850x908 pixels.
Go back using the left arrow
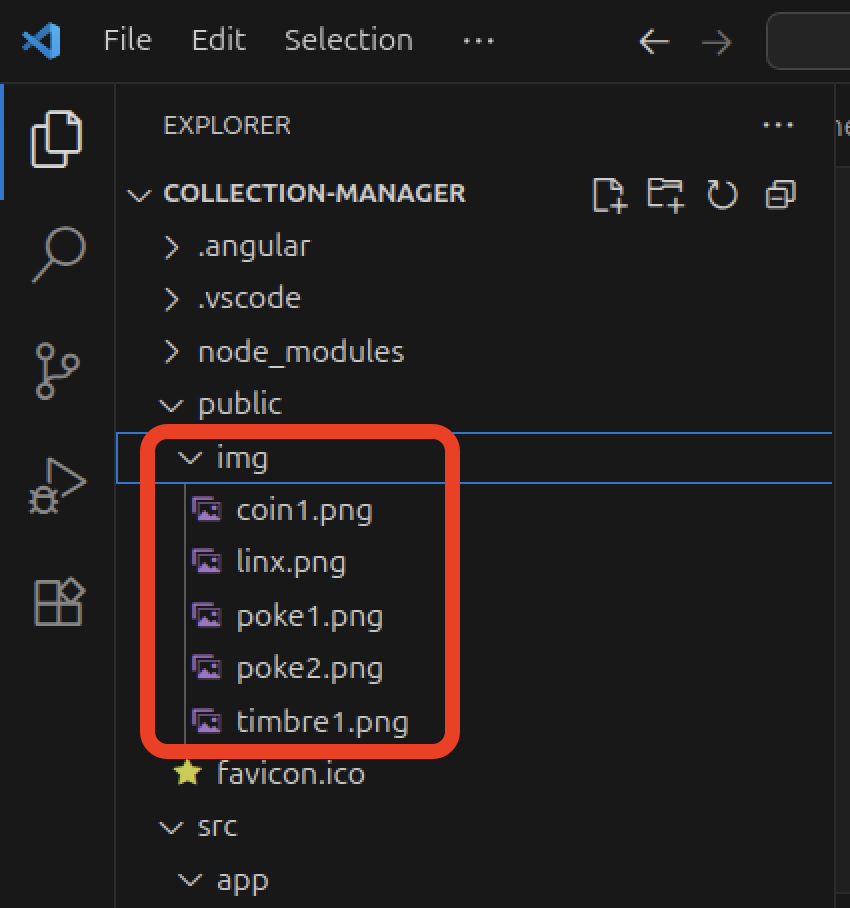click(654, 41)
